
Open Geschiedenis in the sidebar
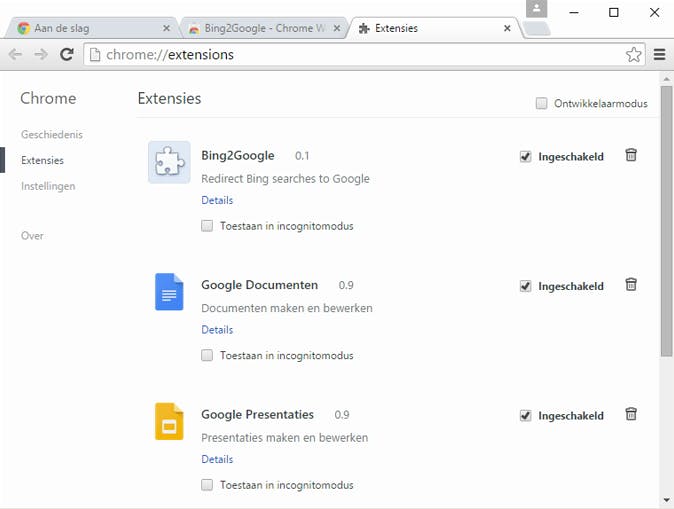tap(51, 134)
